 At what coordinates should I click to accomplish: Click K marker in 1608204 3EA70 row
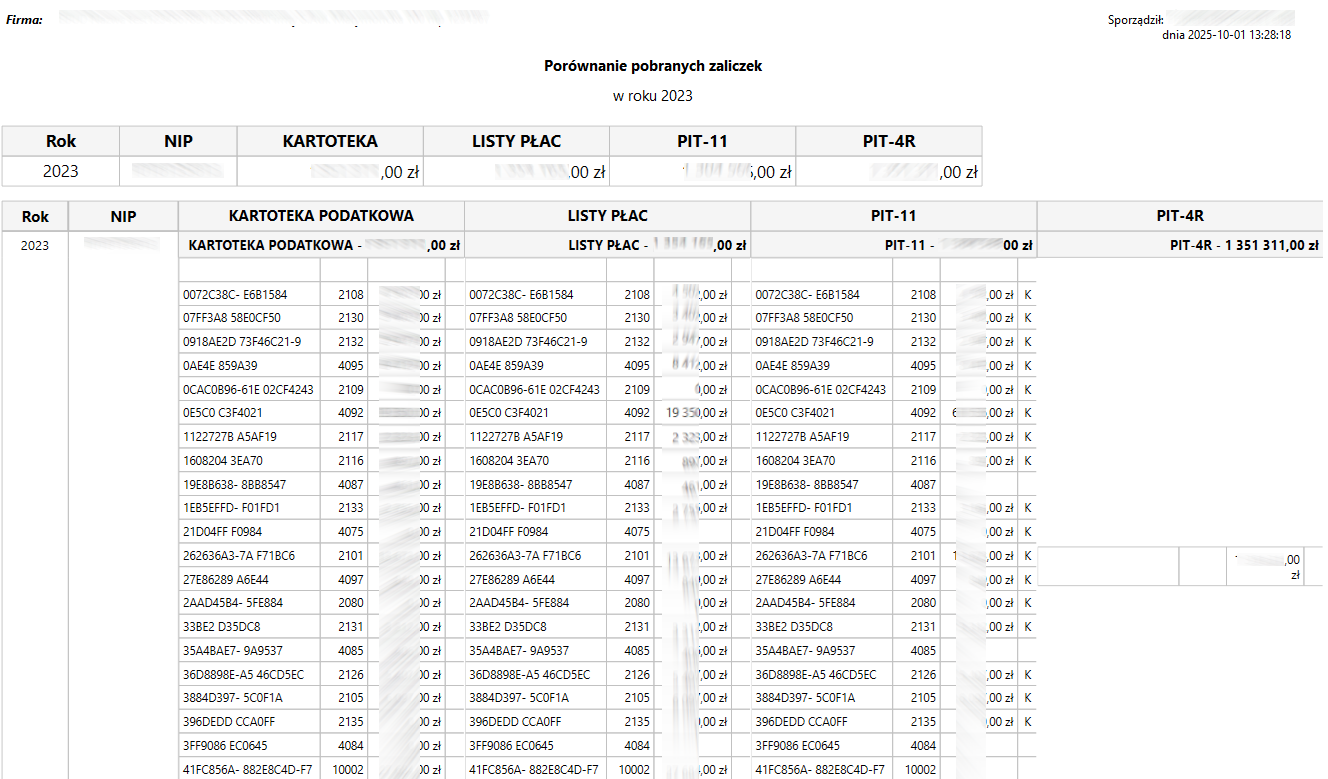pos(1027,461)
